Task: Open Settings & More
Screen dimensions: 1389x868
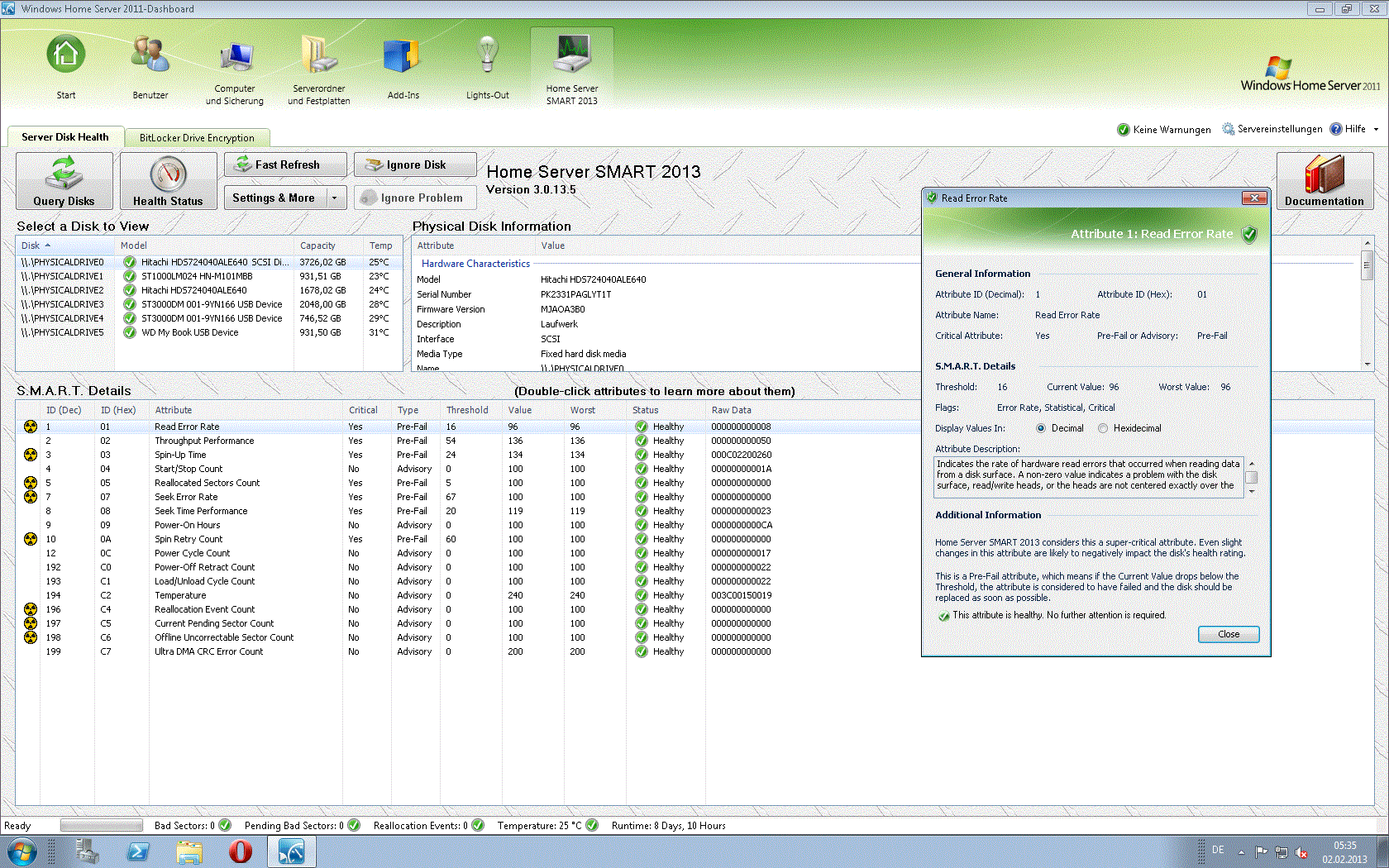Action: [x=274, y=198]
